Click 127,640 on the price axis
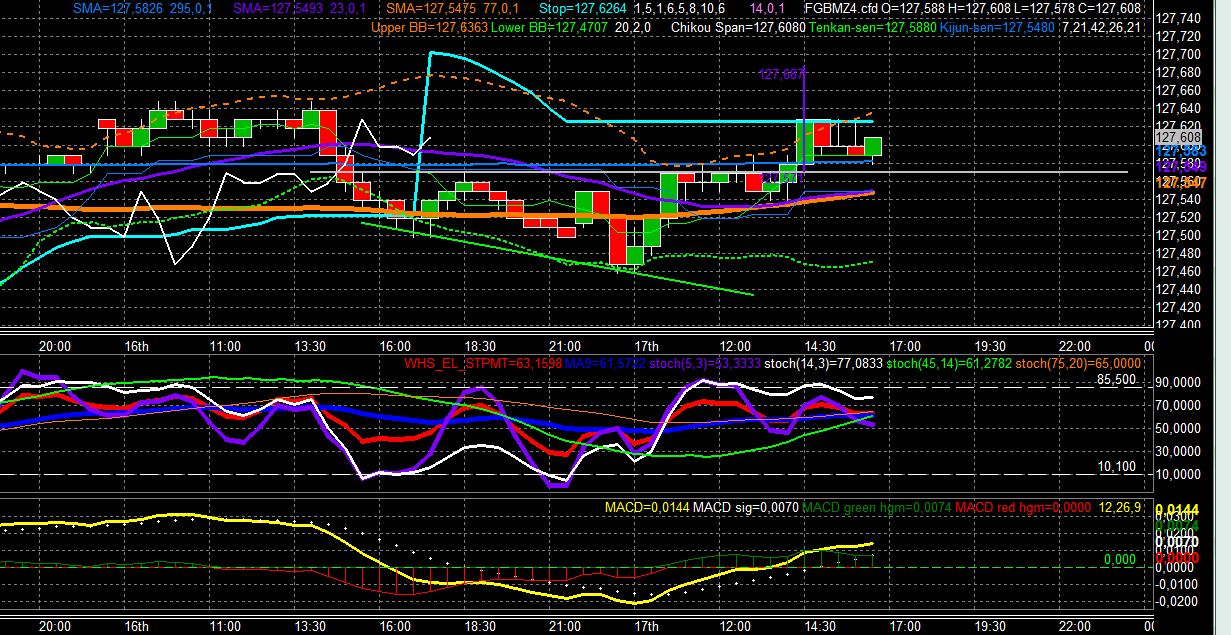 (x=1178, y=109)
